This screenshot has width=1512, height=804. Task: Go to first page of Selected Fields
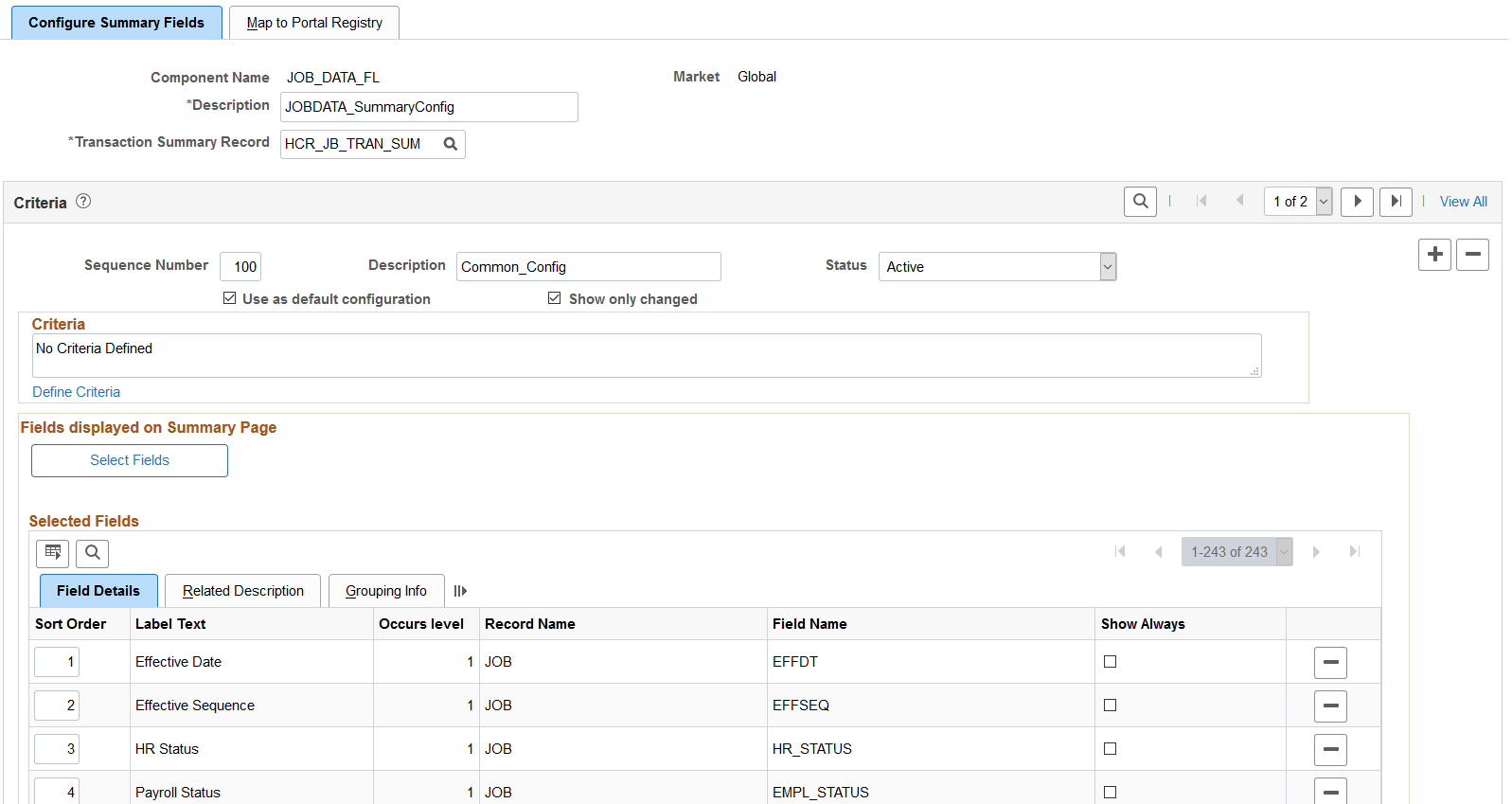point(1120,551)
